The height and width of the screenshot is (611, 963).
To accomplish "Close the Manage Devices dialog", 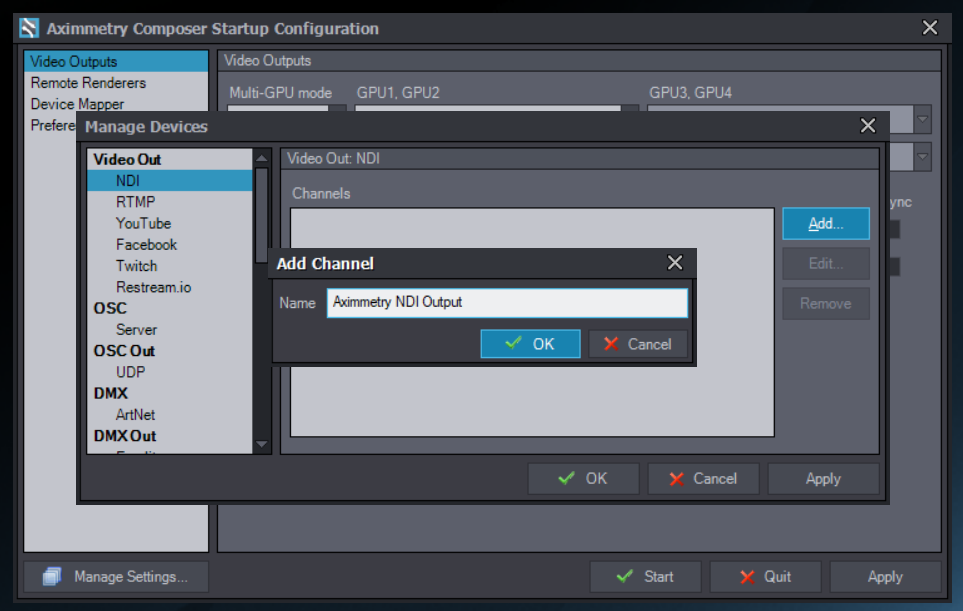I will [868, 126].
